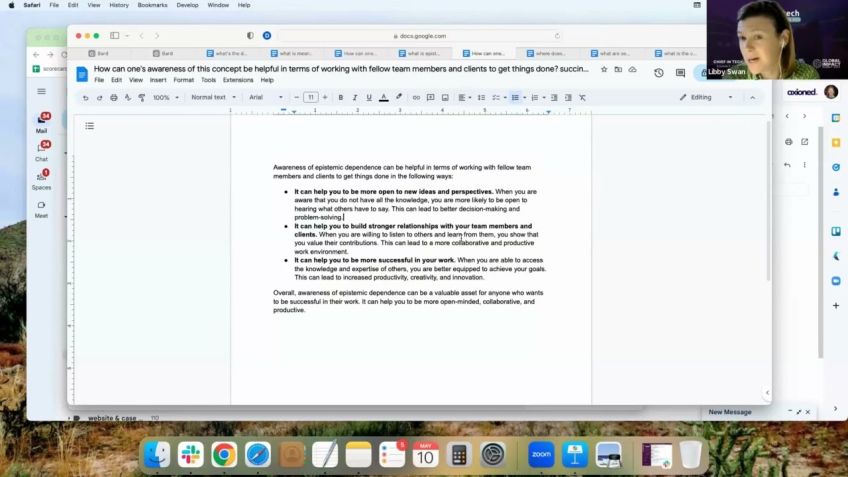Toggle bold formatting
The image size is (848, 477).
pos(341,97)
